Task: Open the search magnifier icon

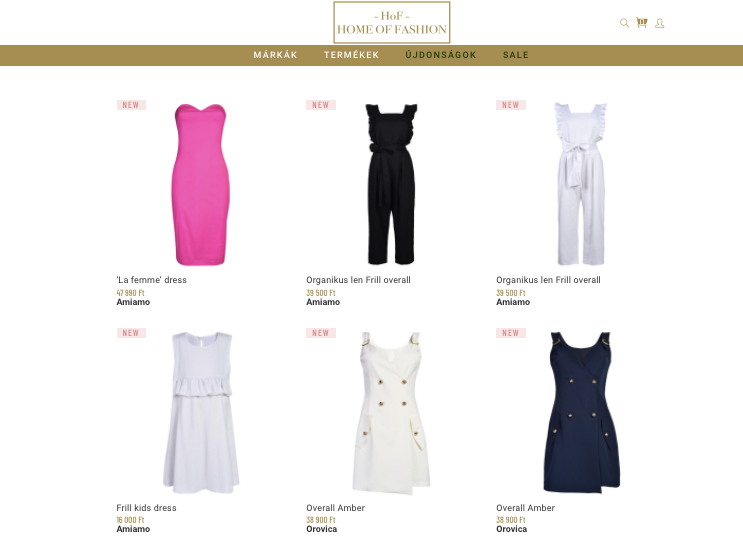Action: 624,23
